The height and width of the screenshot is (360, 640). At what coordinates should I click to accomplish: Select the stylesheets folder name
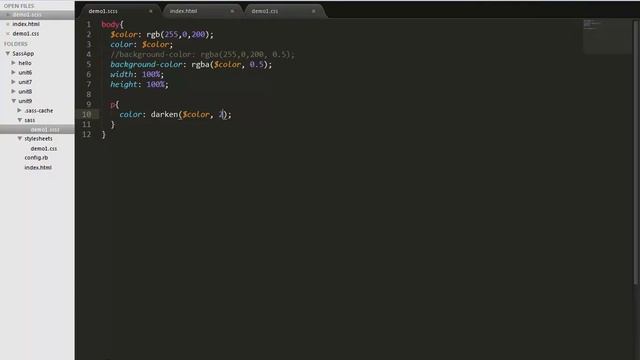point(38,139)
